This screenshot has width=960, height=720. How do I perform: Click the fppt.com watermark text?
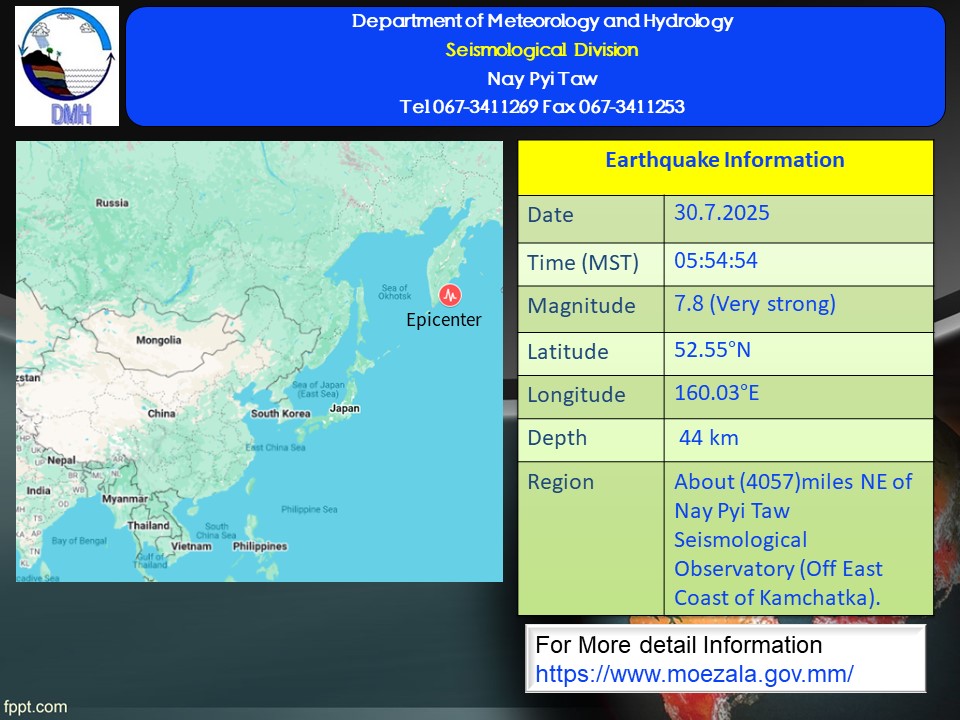click(x=35, y=707)
